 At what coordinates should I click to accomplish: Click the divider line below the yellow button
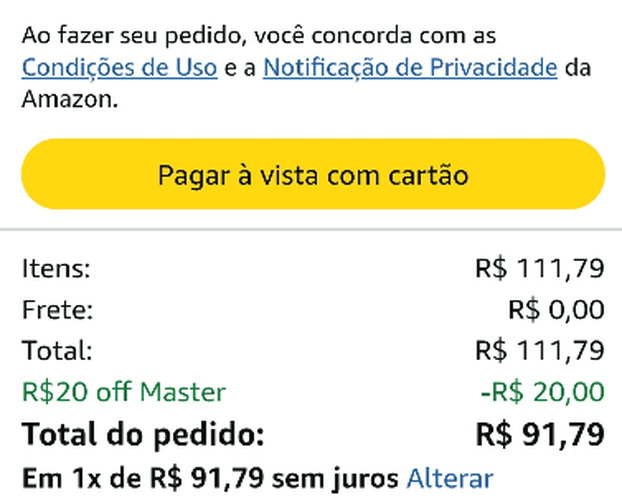click(x=311, y=227)
